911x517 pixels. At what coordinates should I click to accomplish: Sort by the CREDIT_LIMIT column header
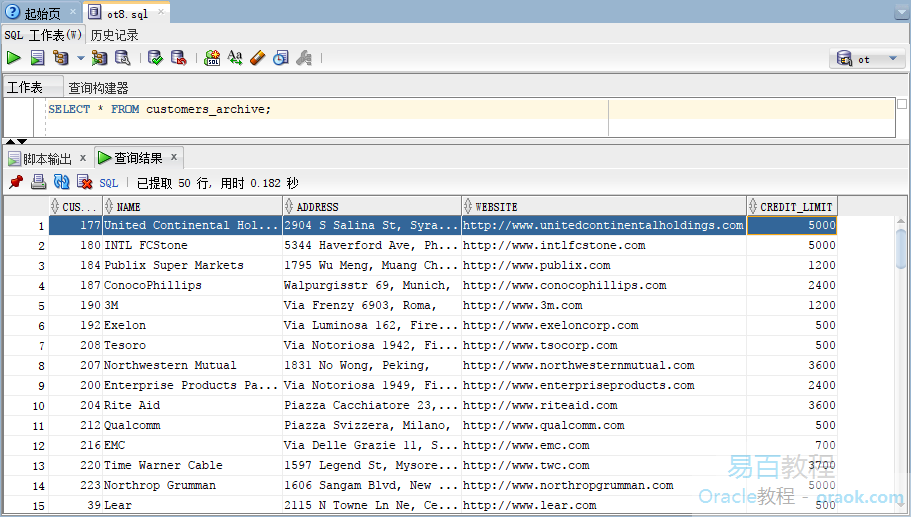pyautogui.click(x=796, y=207)
